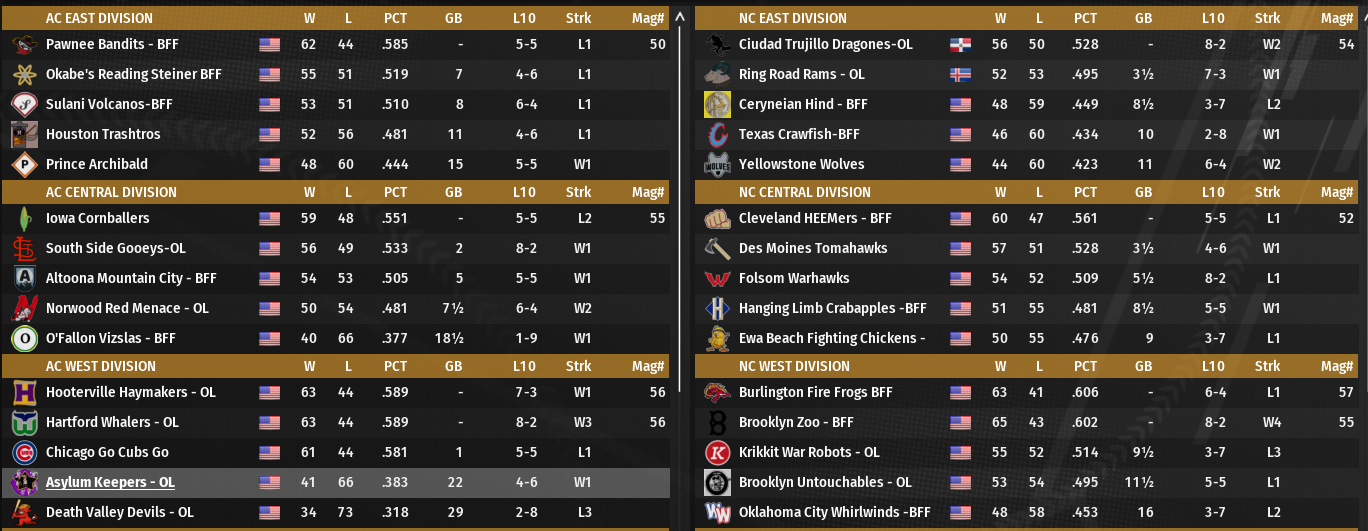Click the NC Central Division header
Image resolution: width=1368 pixels, height=531 pixels.
coord(807,192)
